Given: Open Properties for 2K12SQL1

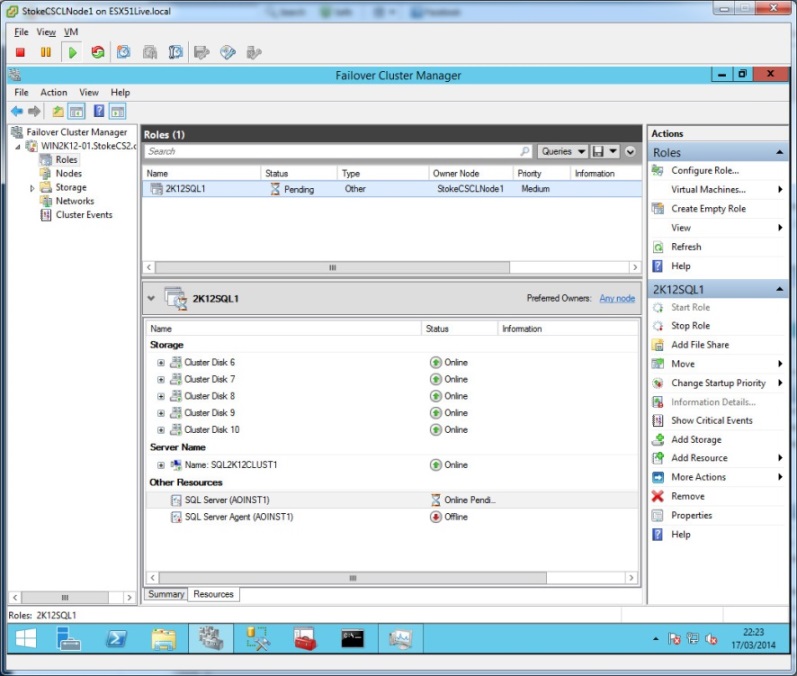Looking at the screenshot, I should 691,515.
